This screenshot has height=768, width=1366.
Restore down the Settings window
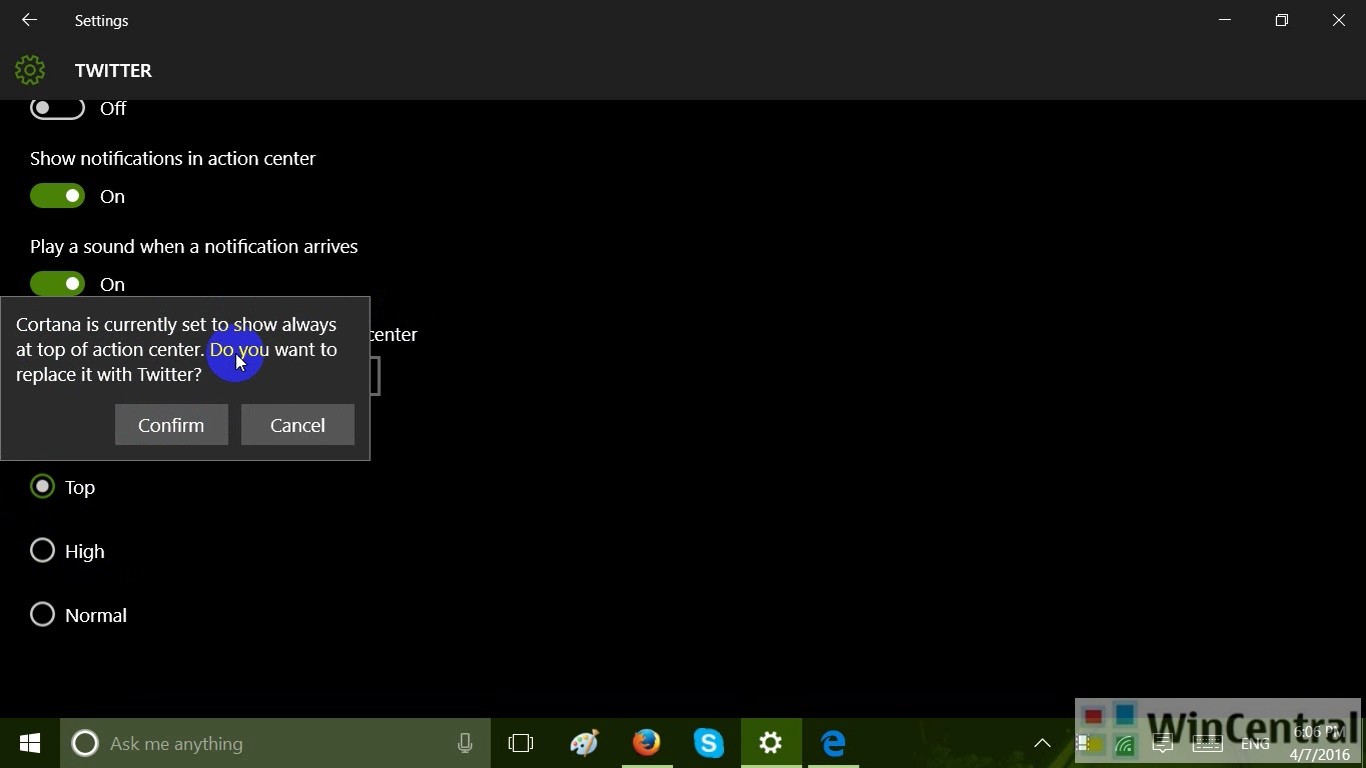1281,20
